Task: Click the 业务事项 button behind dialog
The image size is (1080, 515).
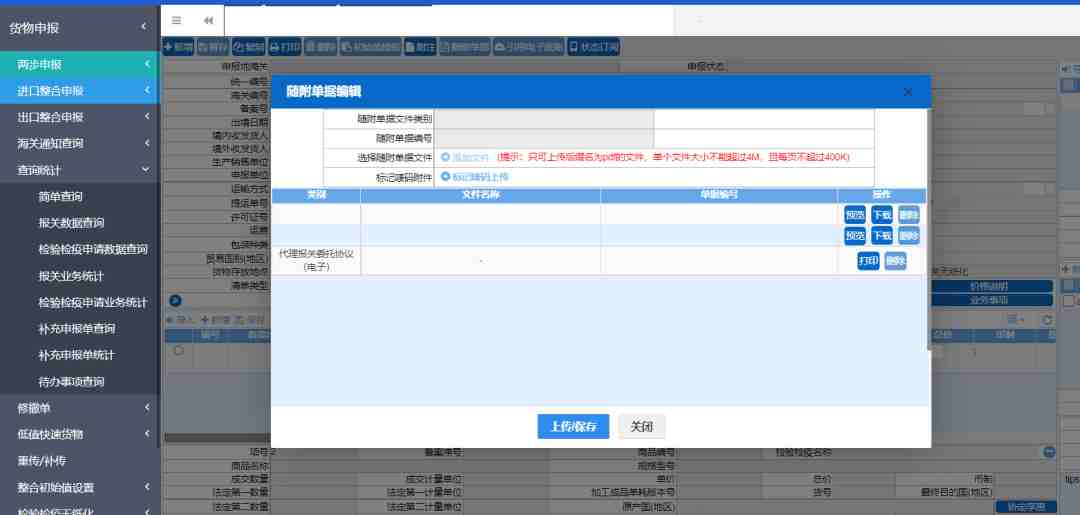Action: [x=992, y=300]
